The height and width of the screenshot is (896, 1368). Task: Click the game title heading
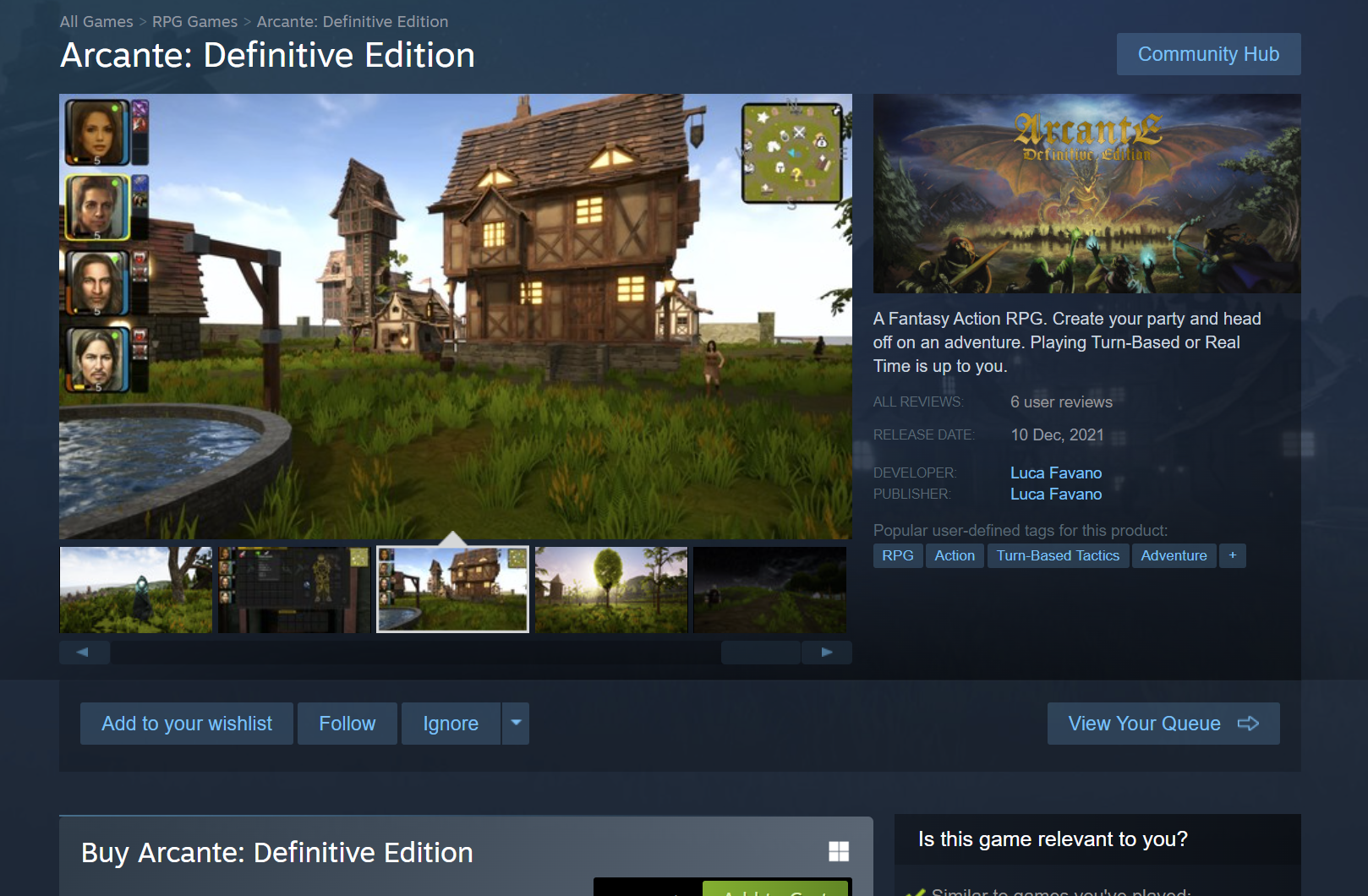pyautogui.click(x=267, y=56)
